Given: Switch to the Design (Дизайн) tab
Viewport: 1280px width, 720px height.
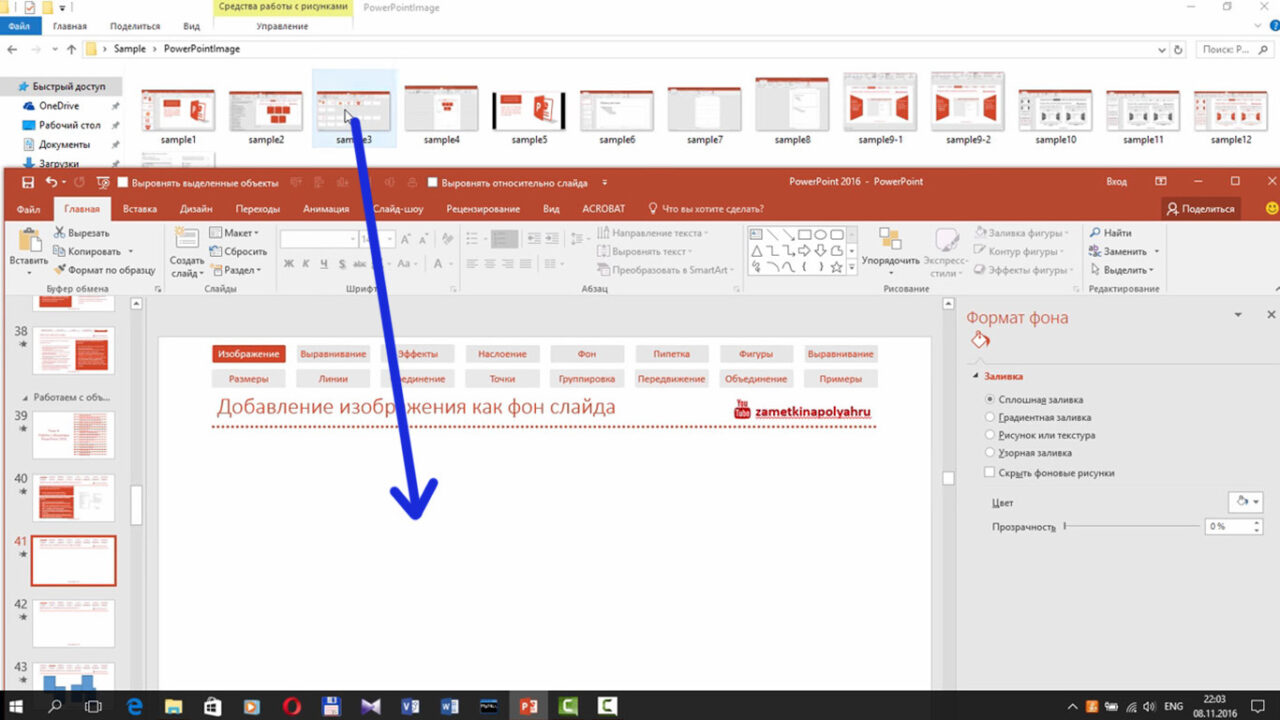Looking at the screenshot, I should 196,209.
